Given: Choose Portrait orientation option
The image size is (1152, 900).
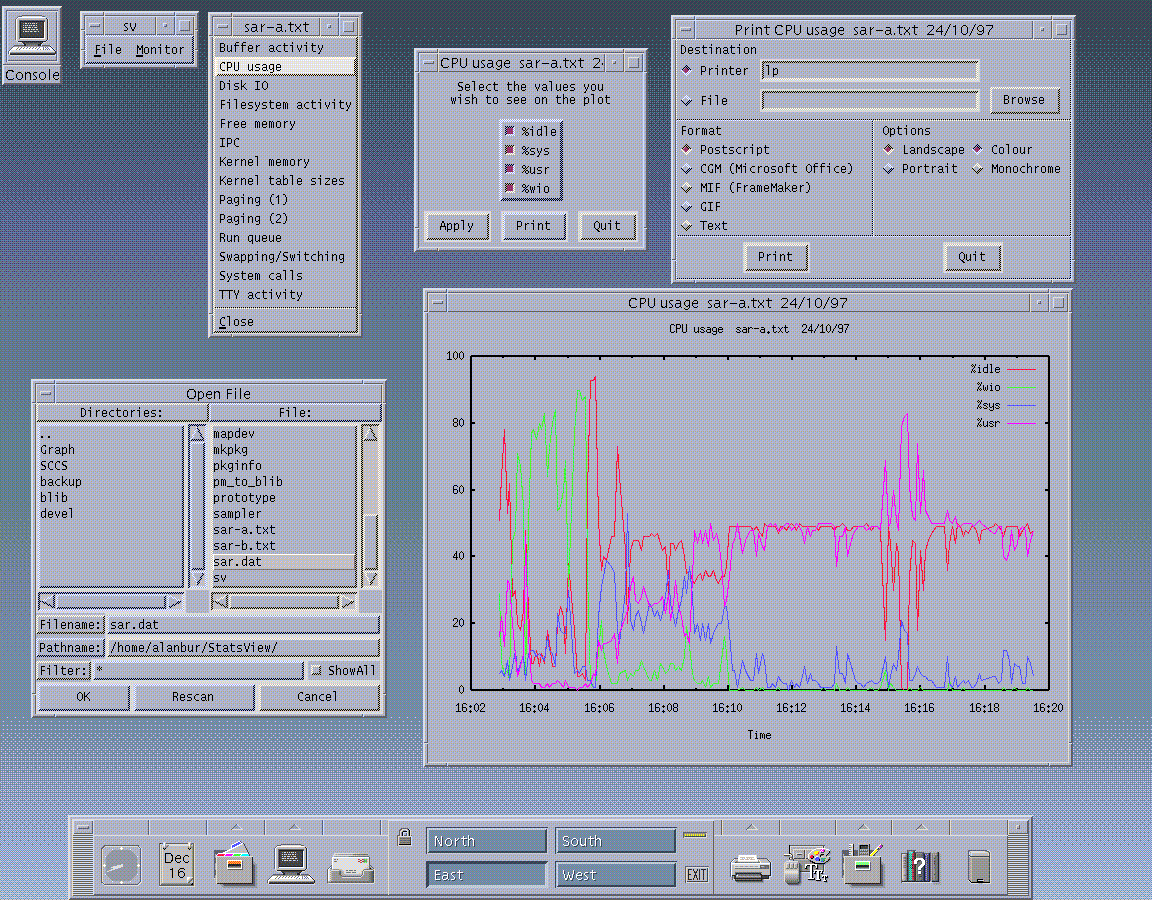Looking at the screenshot, I should (x=889, y=169).
